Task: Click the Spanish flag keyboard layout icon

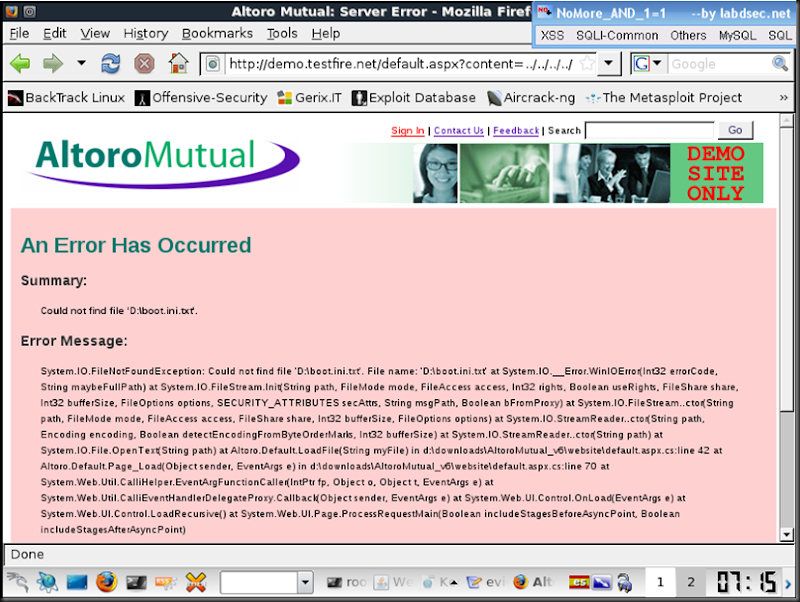Action: tap(579, 582)
